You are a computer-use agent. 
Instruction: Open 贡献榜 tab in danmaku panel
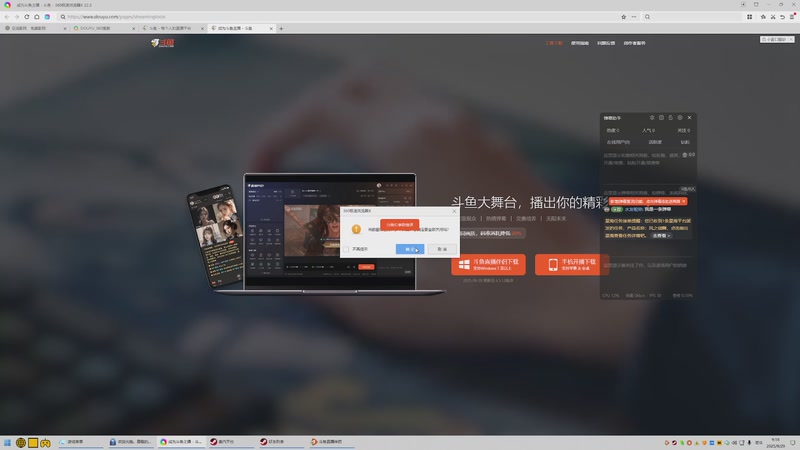click(655, 142)
